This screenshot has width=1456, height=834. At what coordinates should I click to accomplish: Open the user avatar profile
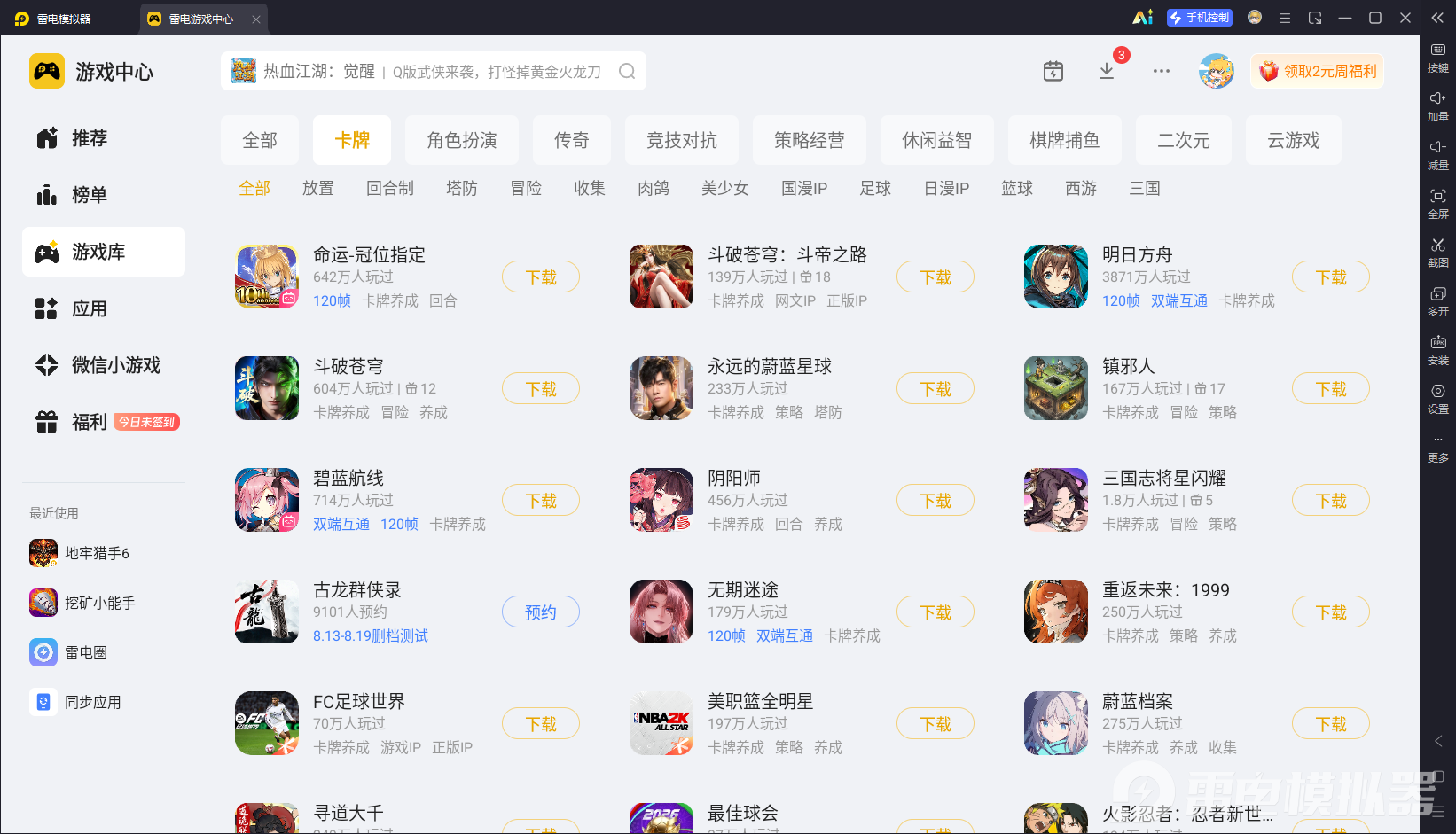[1217, 71]
